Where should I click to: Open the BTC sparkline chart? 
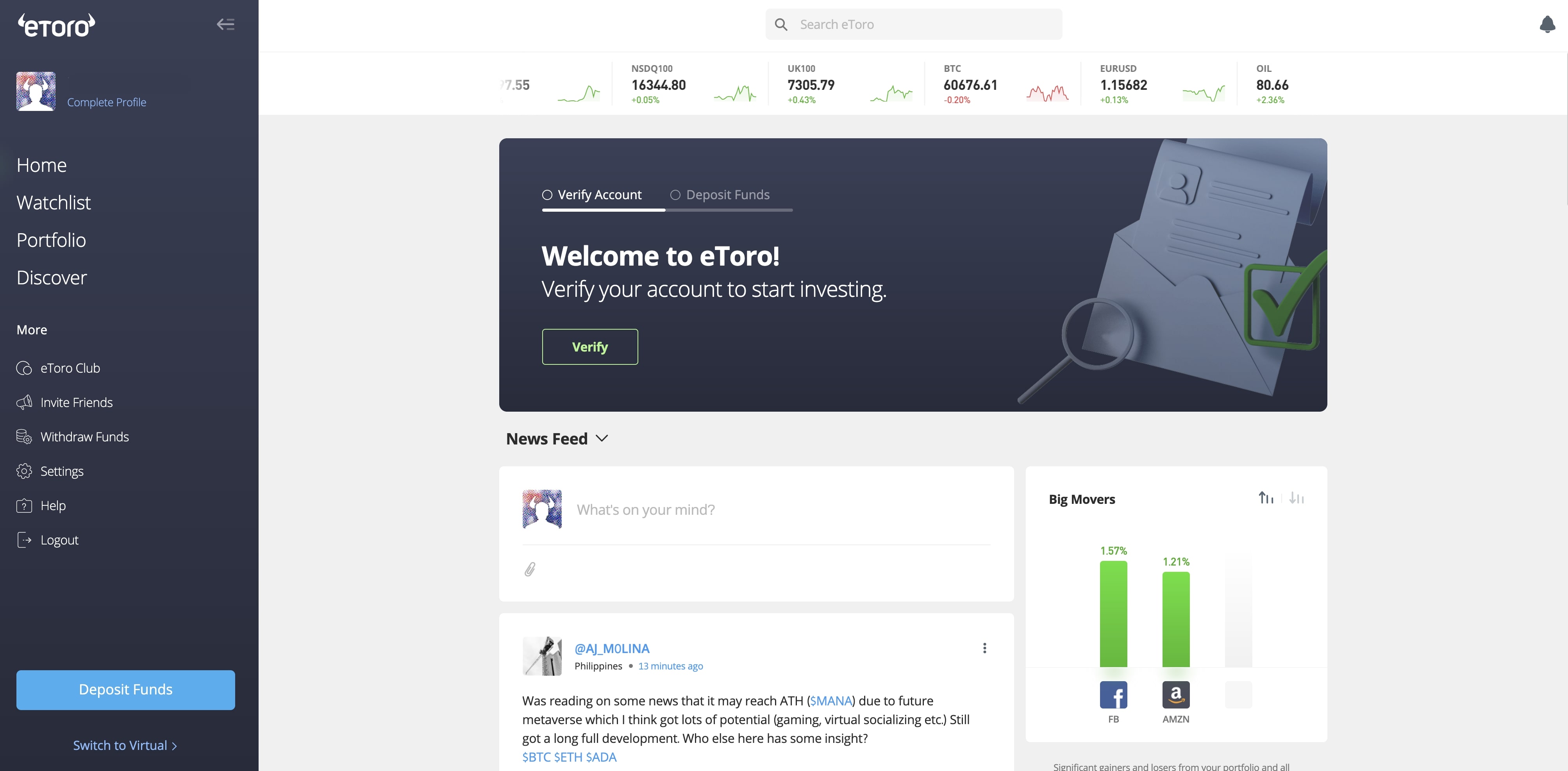click(x=1048, y=94)
